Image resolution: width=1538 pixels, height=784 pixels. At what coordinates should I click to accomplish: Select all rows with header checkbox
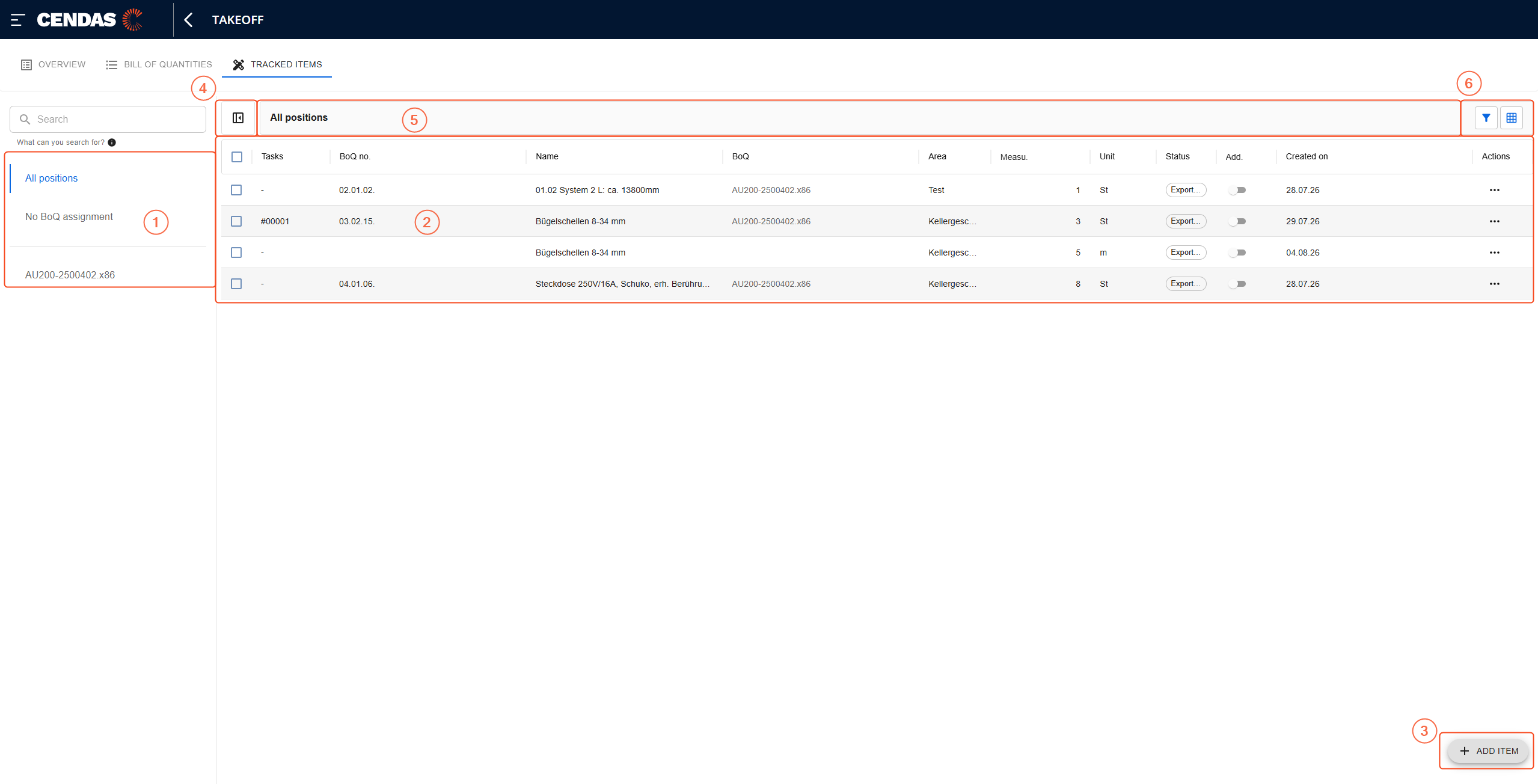tap(237, 157)
